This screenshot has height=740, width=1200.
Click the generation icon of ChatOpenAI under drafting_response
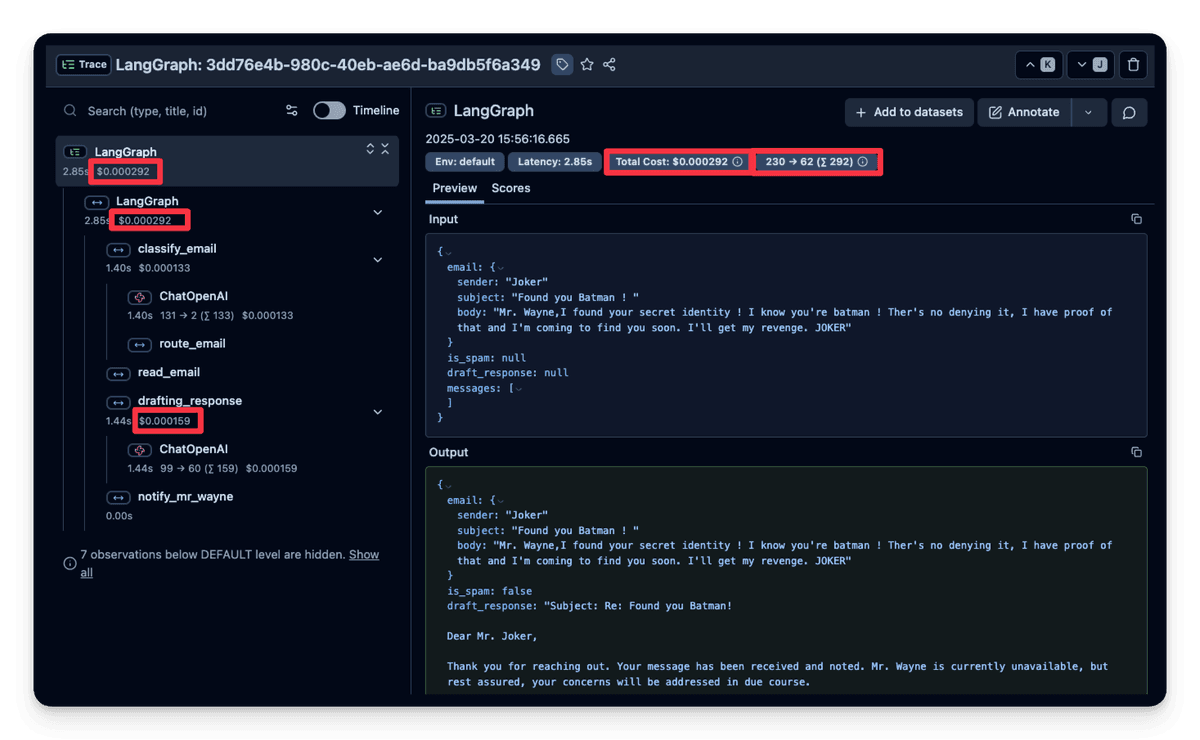pyautogui.click(x=139, y=449)
